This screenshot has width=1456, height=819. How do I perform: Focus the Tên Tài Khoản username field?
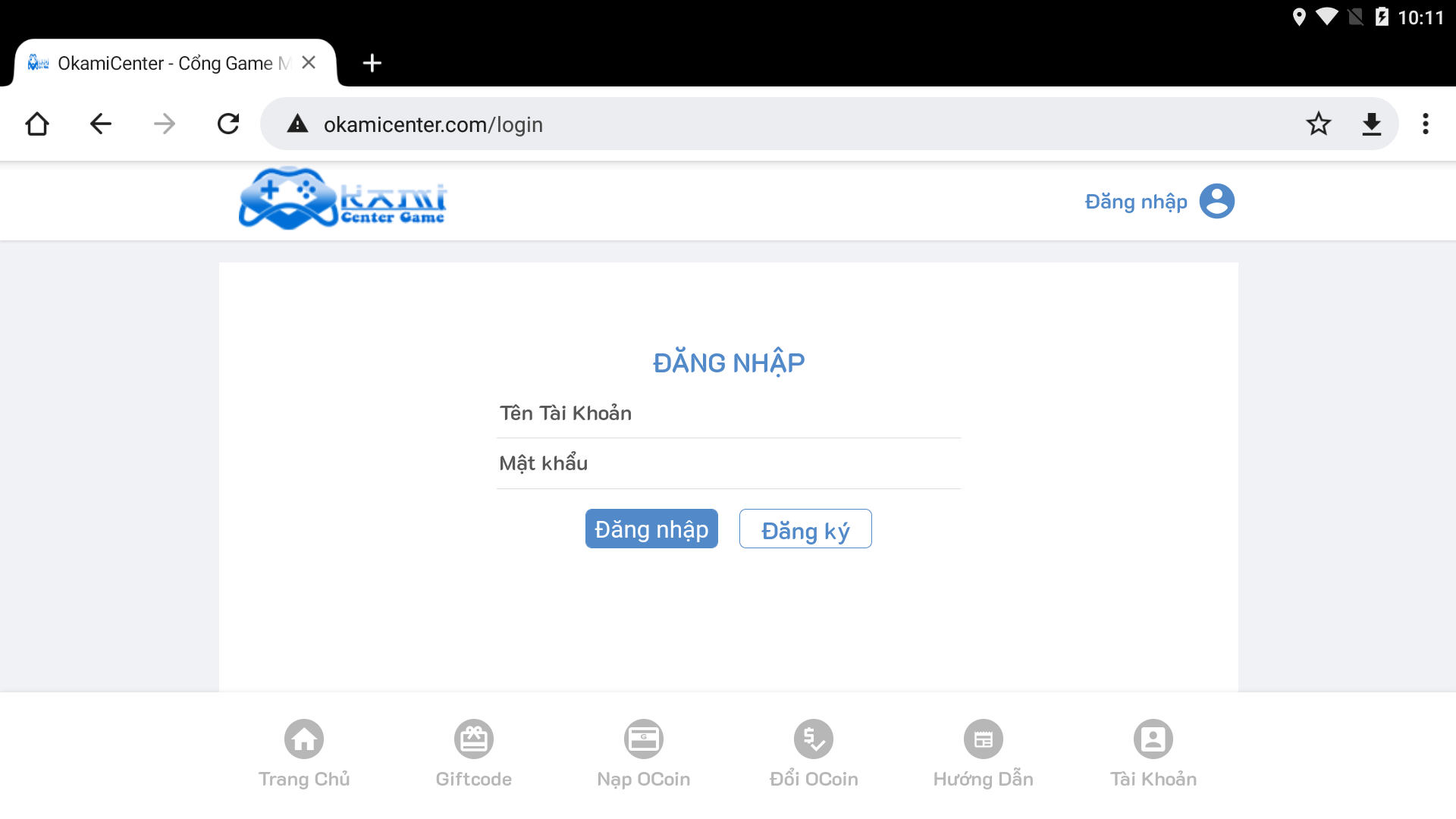729,413
